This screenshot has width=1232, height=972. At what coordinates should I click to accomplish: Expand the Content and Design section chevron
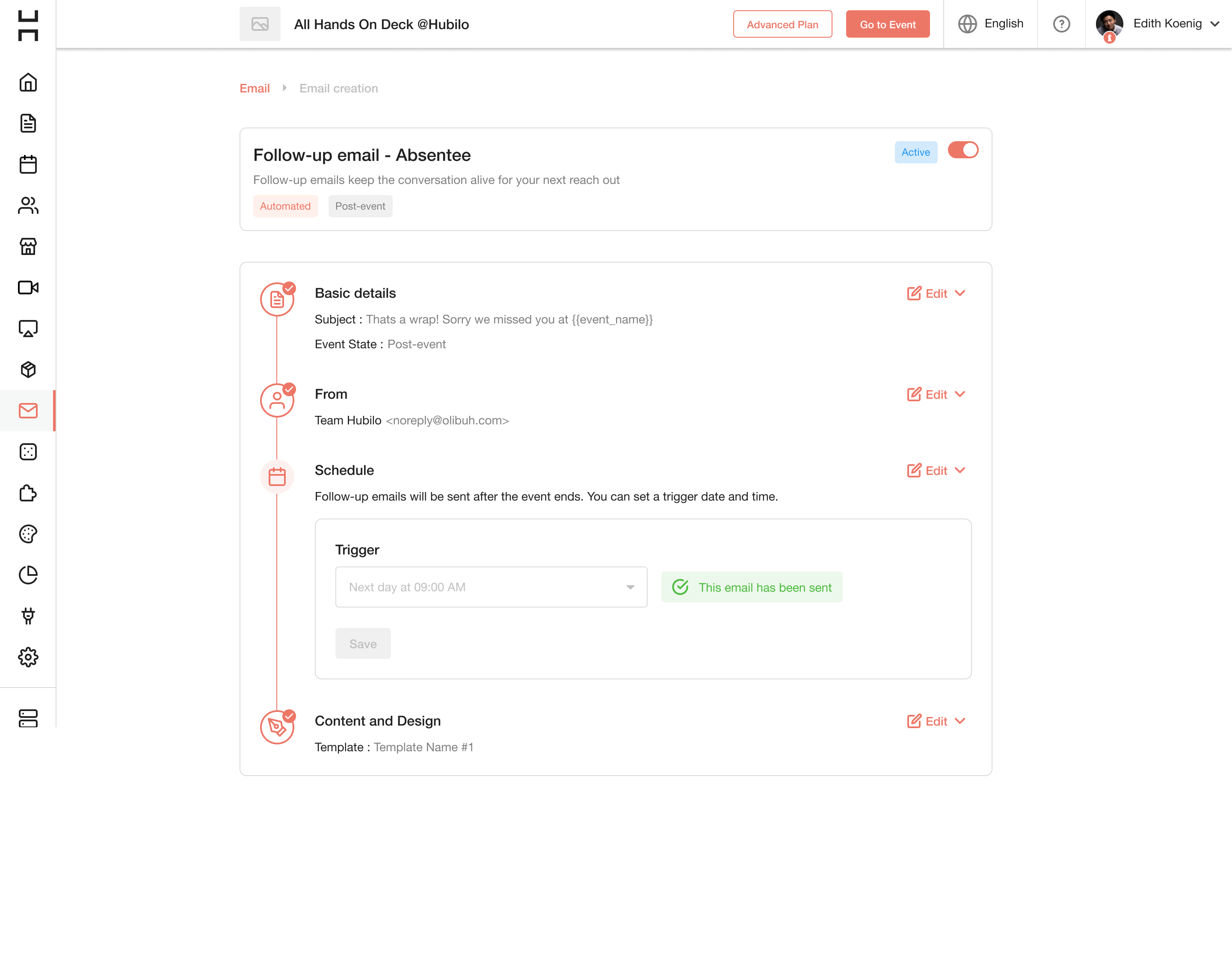960,721
